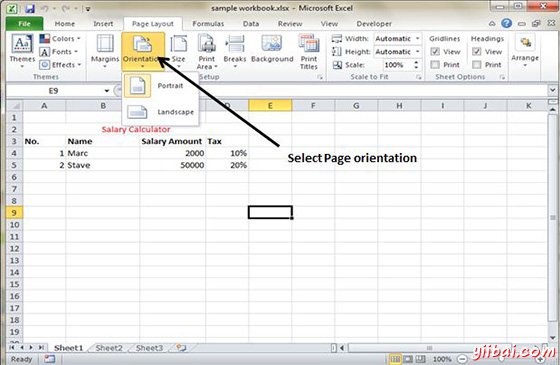Open the Fonts theme menu
560x365 pixels.
point(59,52)
